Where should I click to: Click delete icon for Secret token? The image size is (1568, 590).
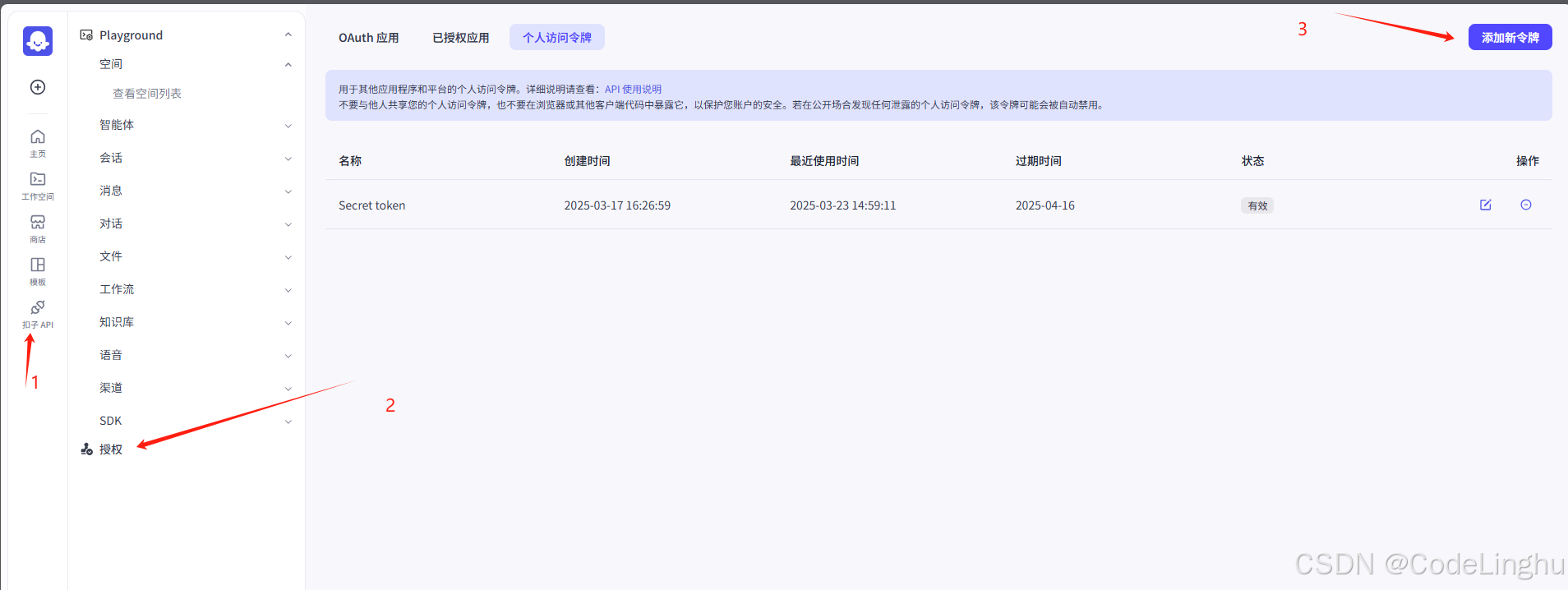[1526, 205]
